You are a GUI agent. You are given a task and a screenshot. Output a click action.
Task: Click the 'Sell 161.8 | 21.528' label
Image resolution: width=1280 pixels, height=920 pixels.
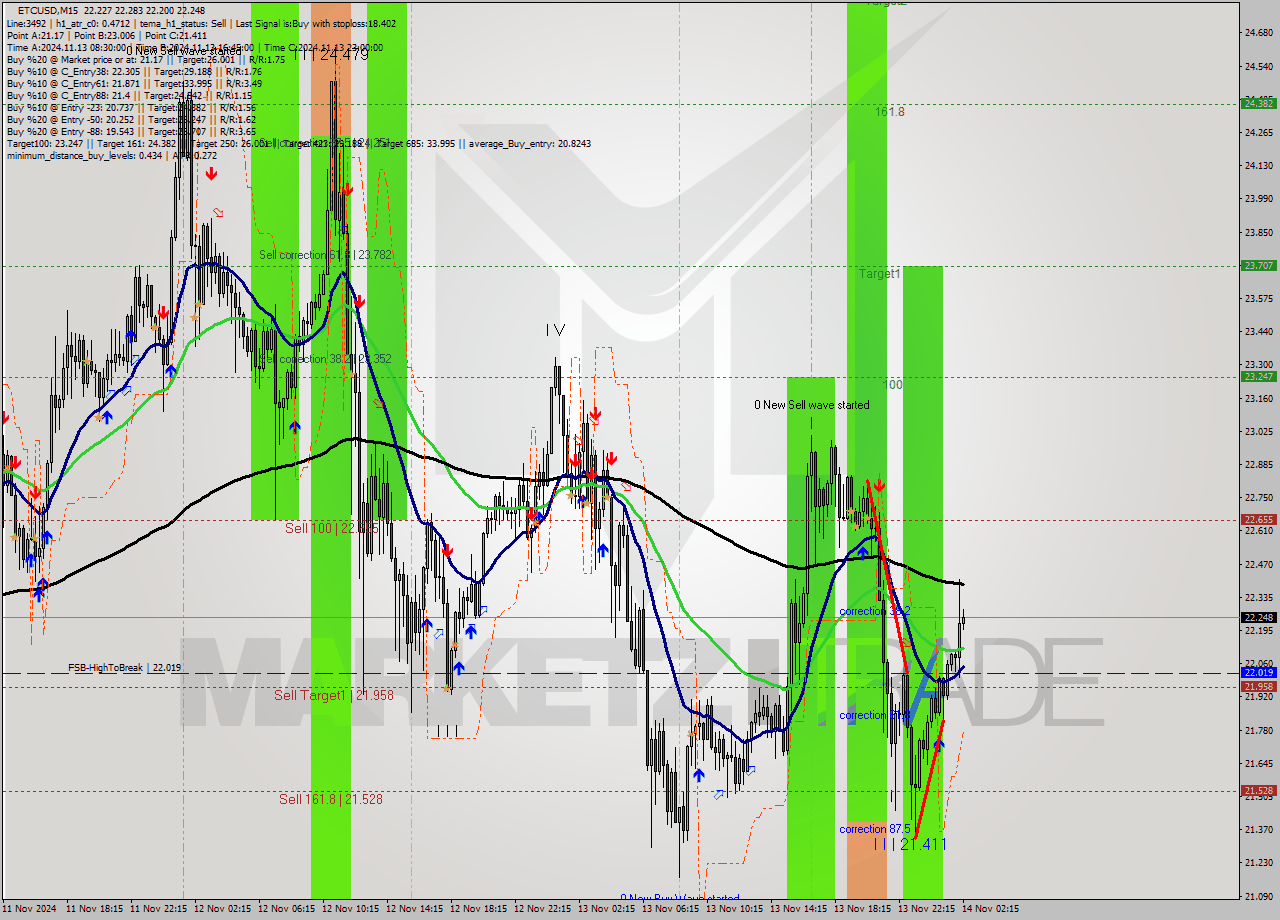pos(331,799)
